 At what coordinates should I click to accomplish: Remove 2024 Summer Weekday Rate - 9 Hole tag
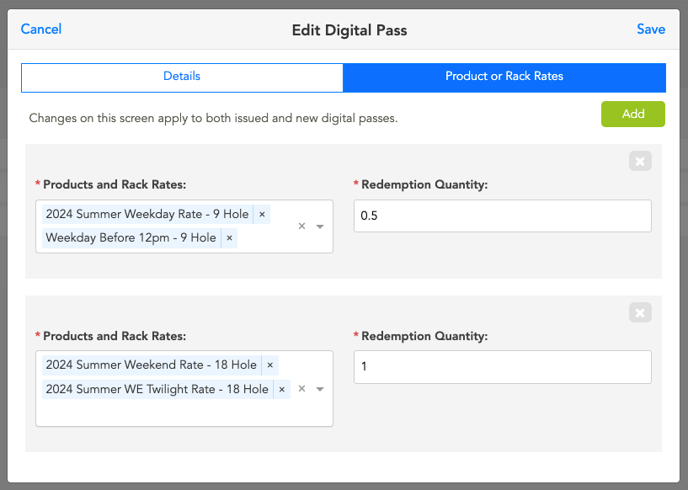point(262,214)
